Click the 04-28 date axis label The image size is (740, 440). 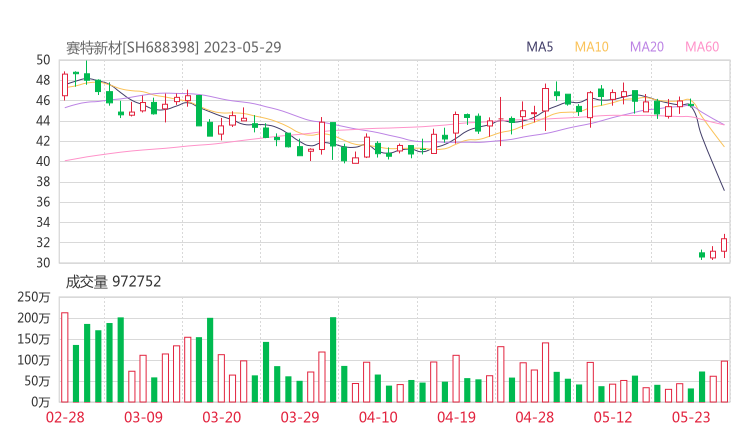(534, 417)
